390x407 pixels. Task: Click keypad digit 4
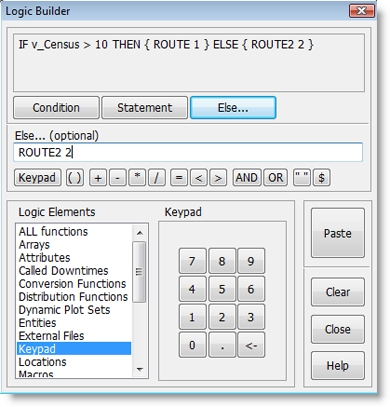pyautogui.click(x=192, y=289)
